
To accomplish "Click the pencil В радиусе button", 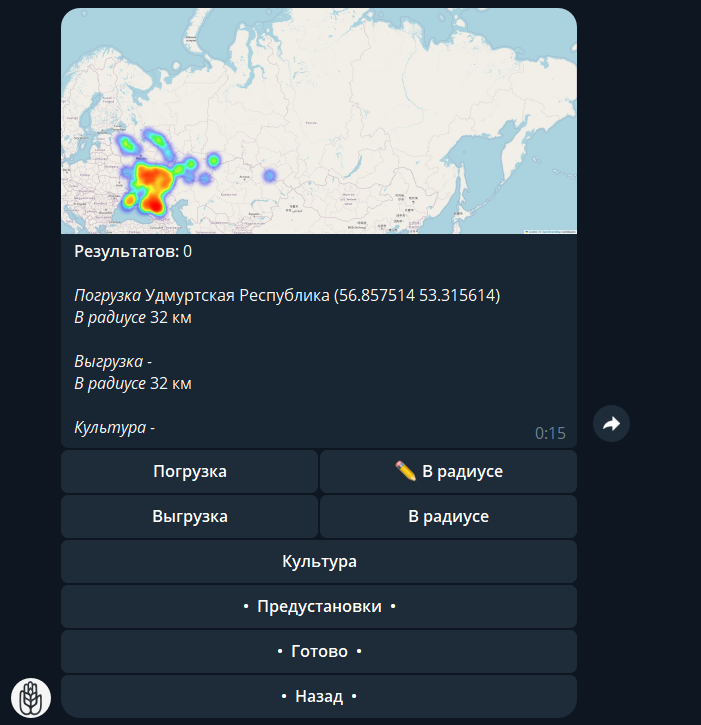I will (449, 471).
